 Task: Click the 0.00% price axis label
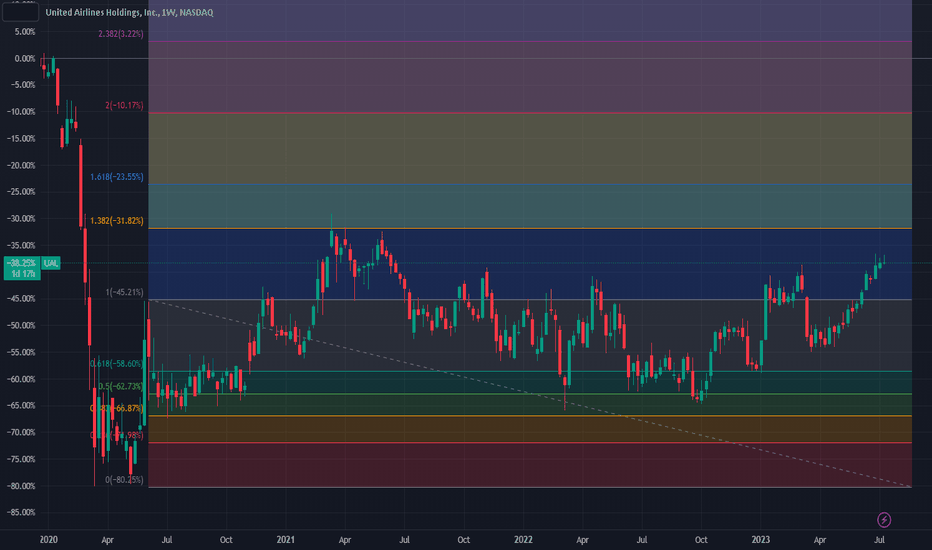pyautogui.click(x=24, y=58)
